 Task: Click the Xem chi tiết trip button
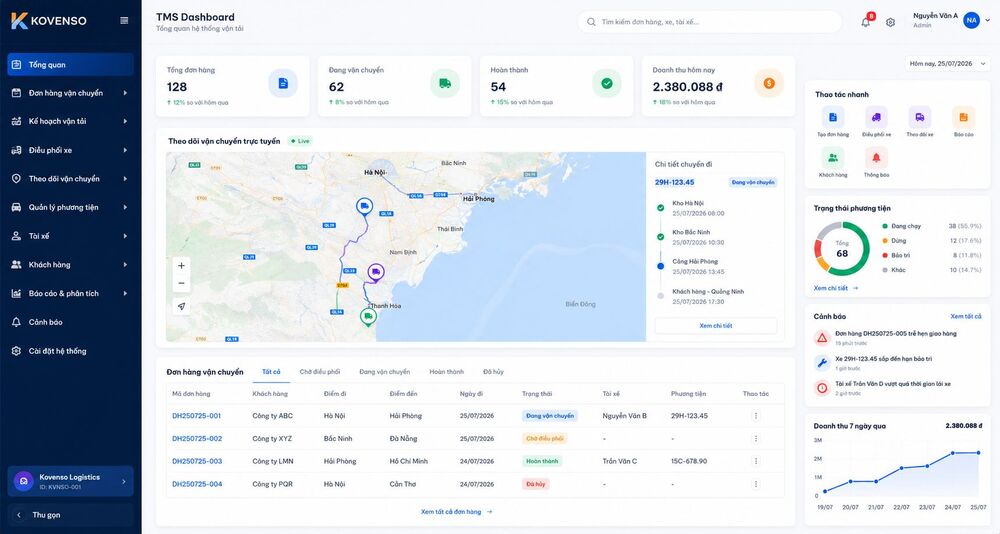(716, 325)
